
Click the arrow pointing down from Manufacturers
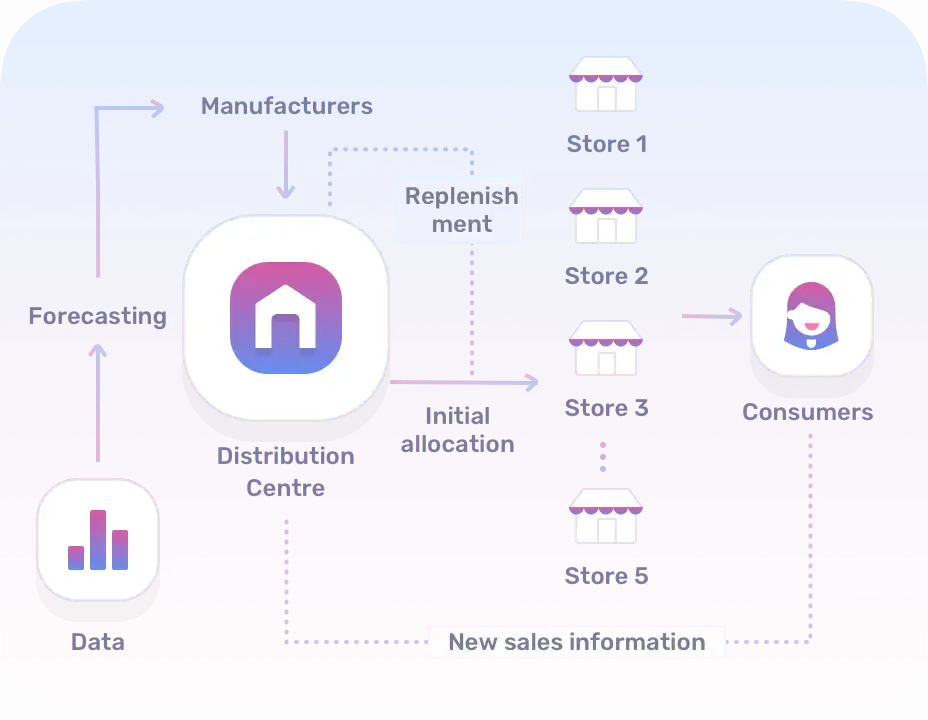coord(286,163)
